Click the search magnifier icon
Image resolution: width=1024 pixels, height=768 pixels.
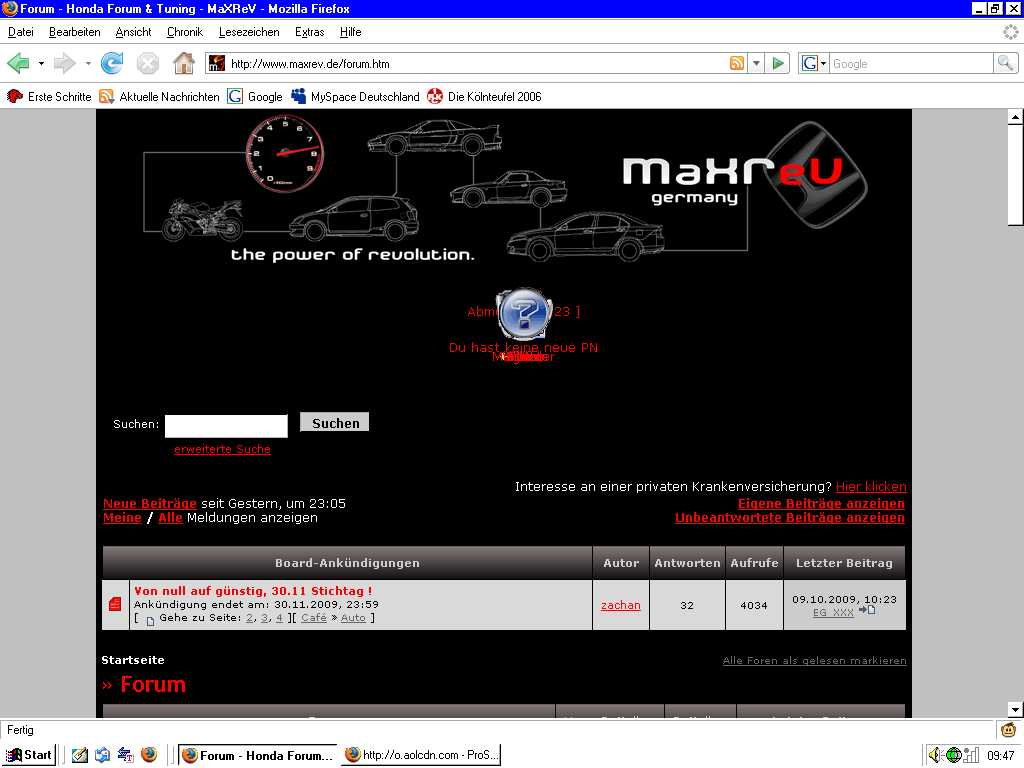point(1005,64)
